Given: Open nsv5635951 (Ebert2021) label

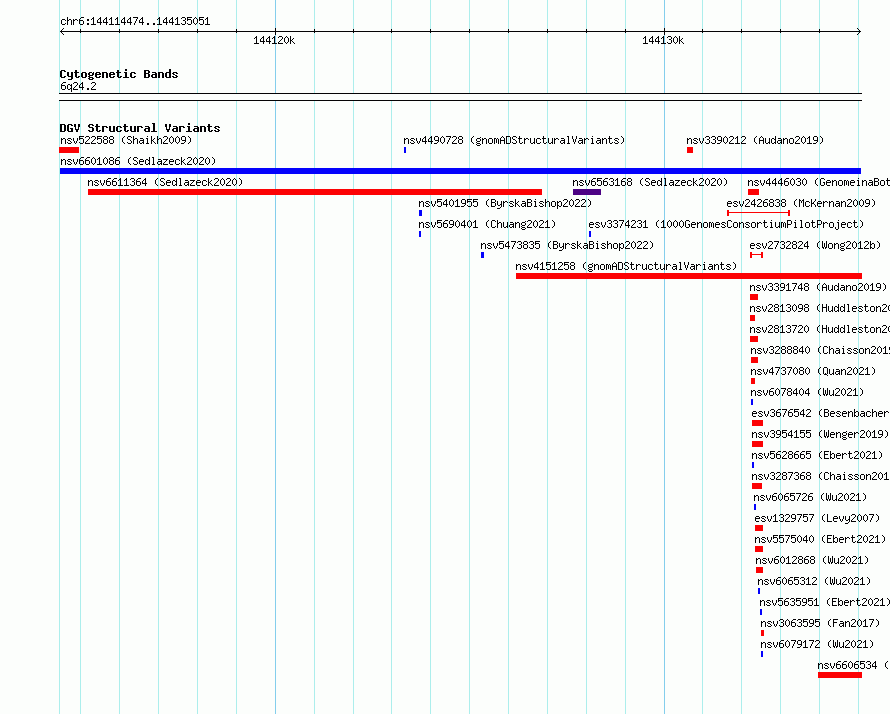Looking at the screenshot, I should 825,602.
